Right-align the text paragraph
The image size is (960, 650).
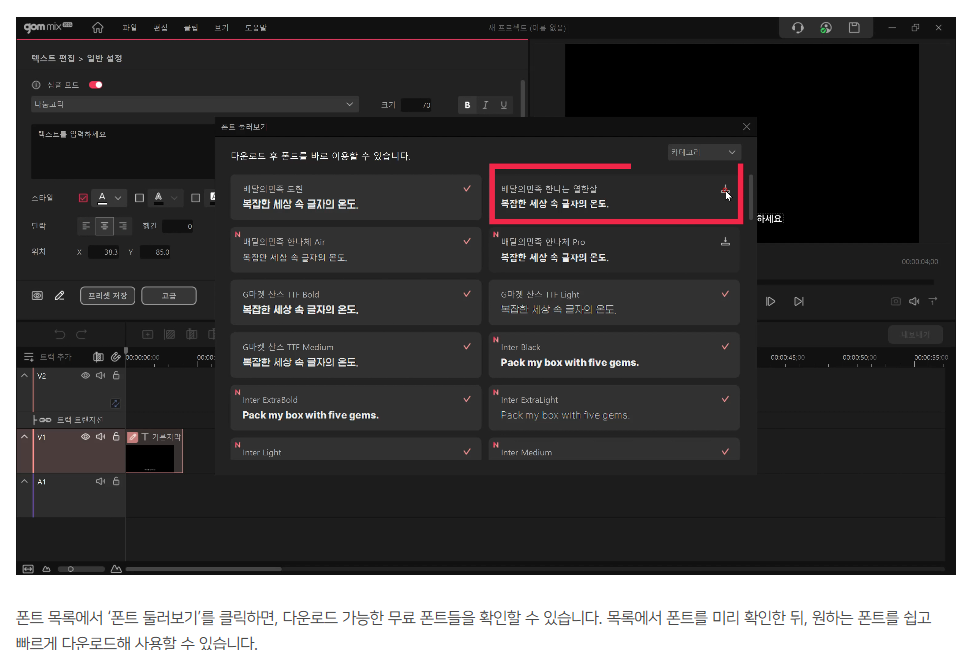[x=123, y=226]
